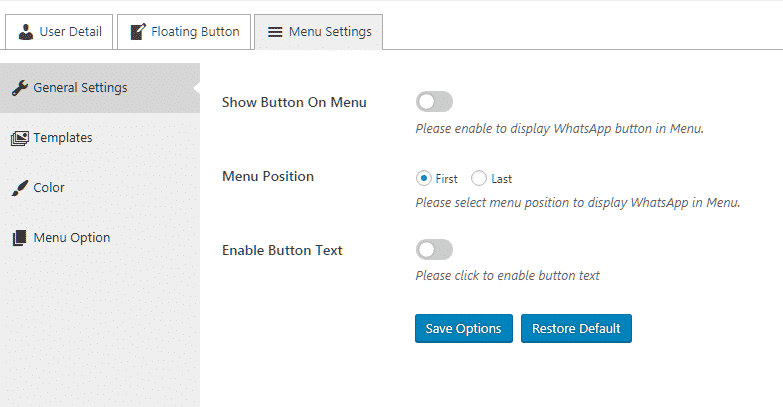Select the Menu Settings tab

point(319,32)
